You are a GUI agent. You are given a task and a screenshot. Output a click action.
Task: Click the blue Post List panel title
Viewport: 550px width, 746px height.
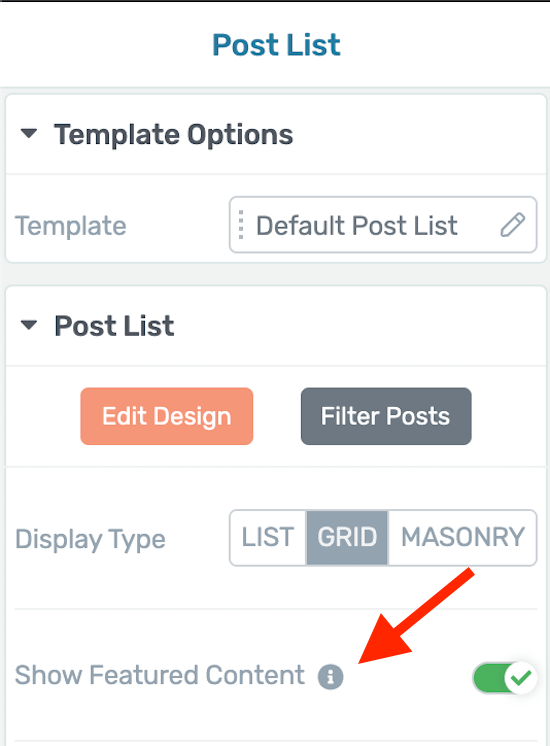click(x=276, y=45)
